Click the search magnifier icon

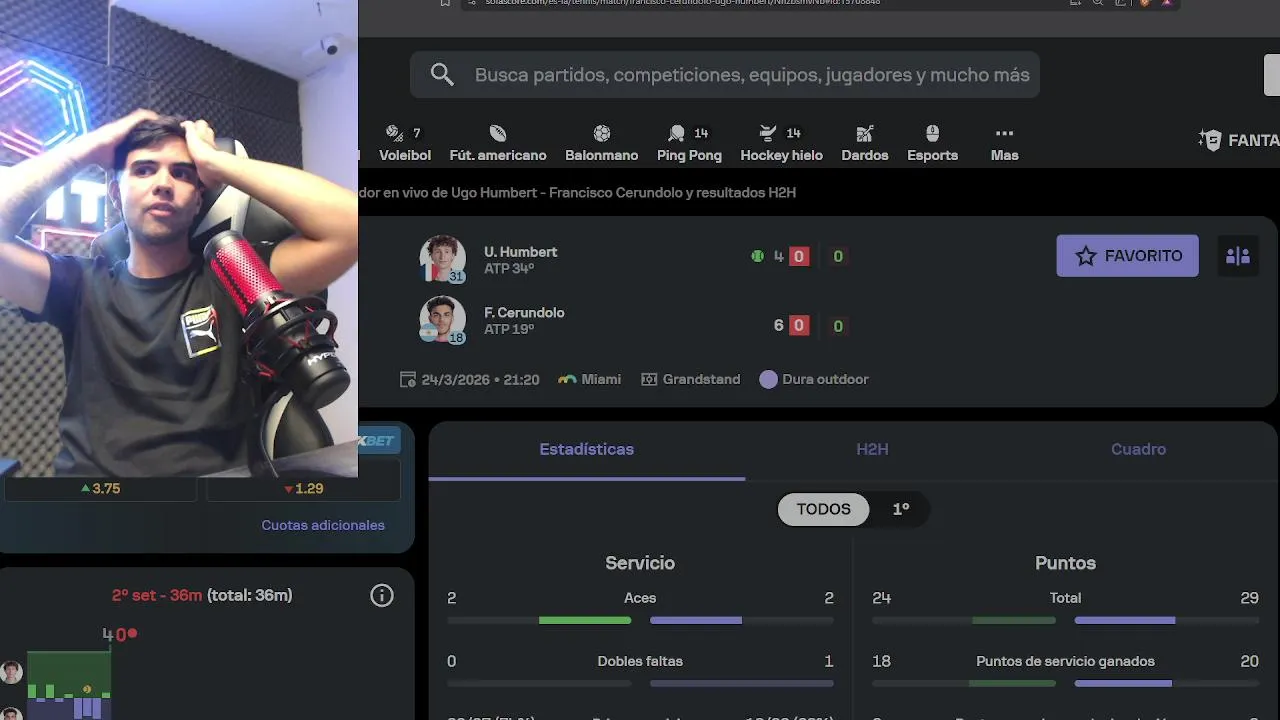pos(442,75)
